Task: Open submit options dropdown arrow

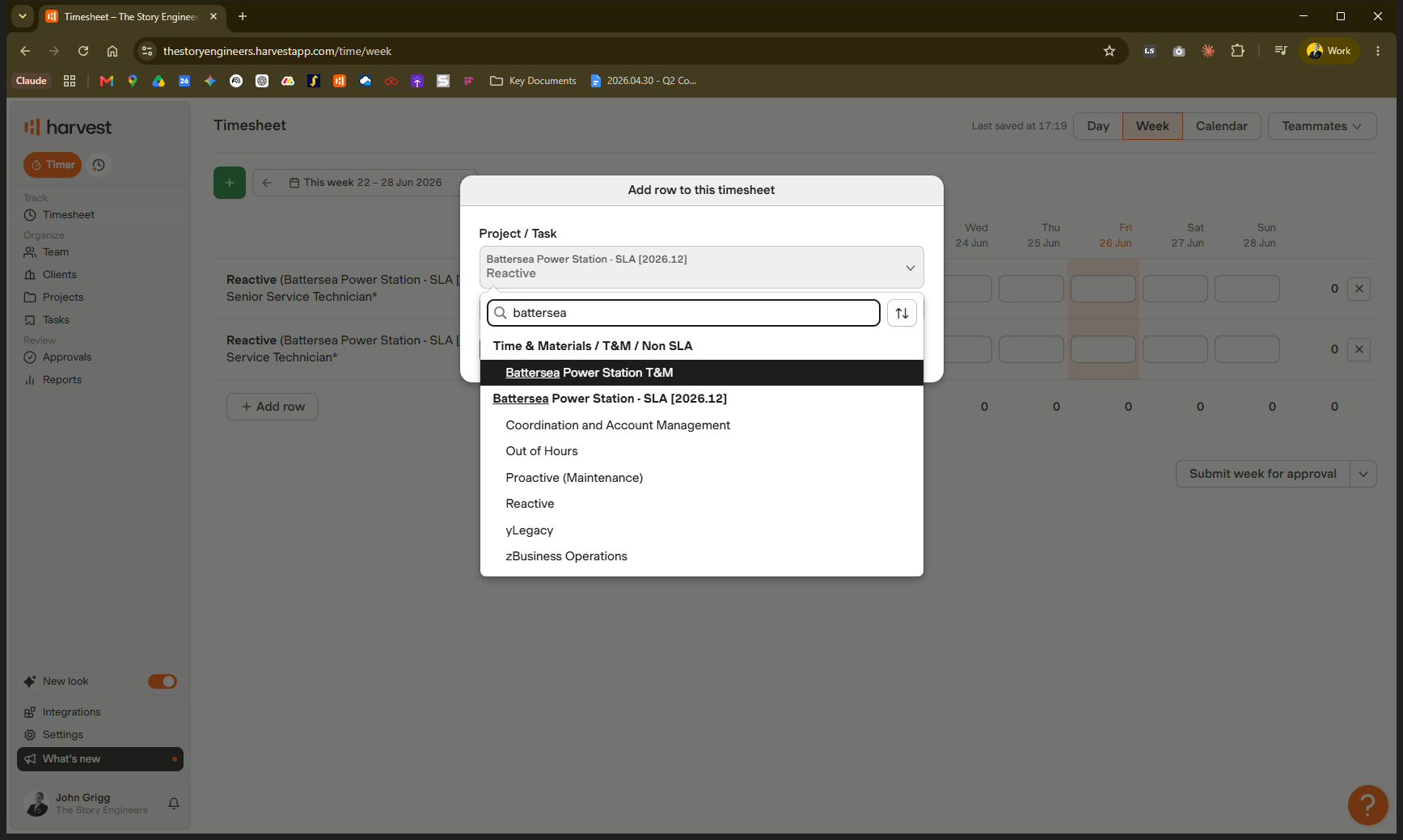Action: point(1363,474)
